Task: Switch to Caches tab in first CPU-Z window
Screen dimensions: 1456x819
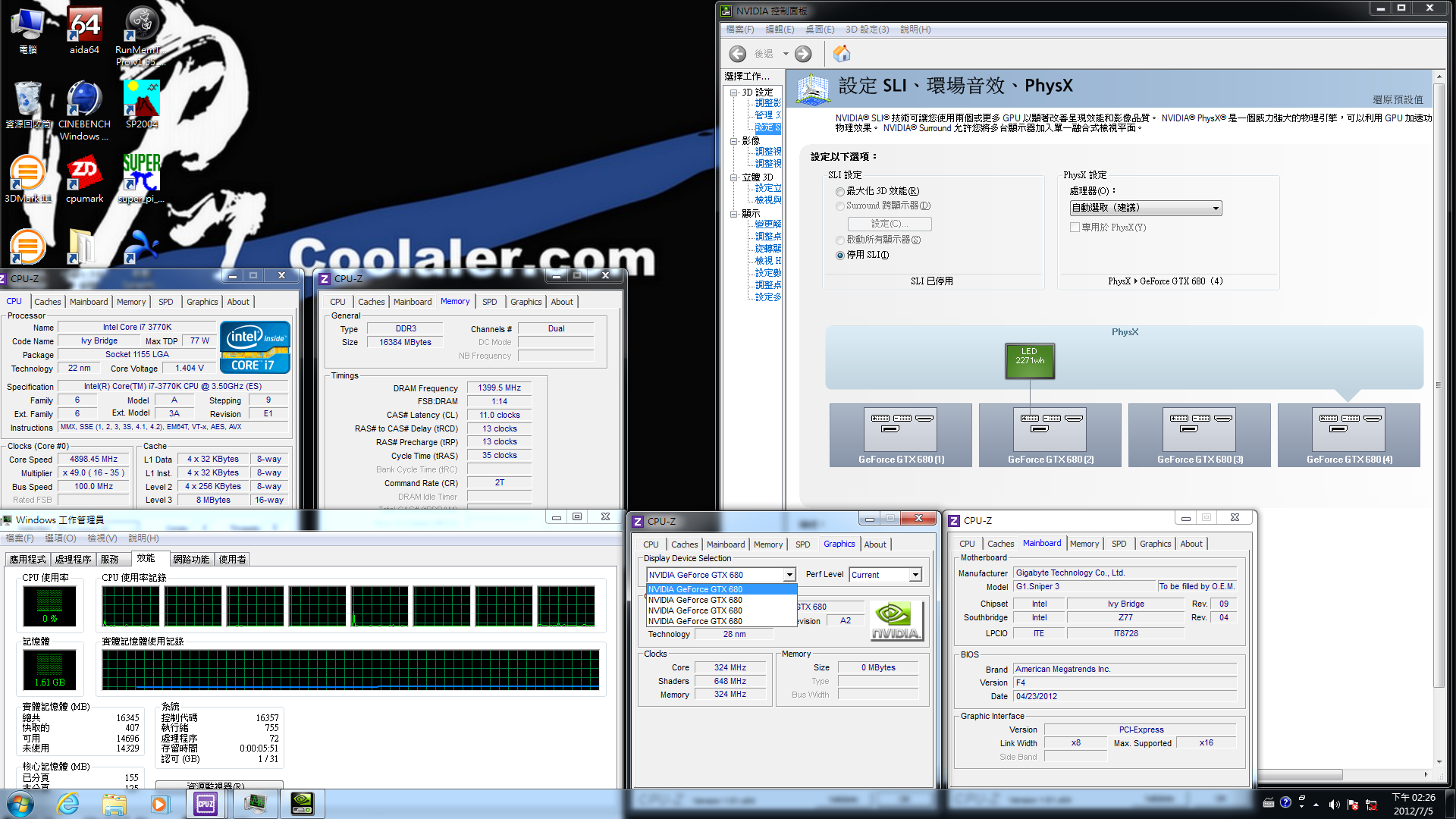Action: [48, 302]
